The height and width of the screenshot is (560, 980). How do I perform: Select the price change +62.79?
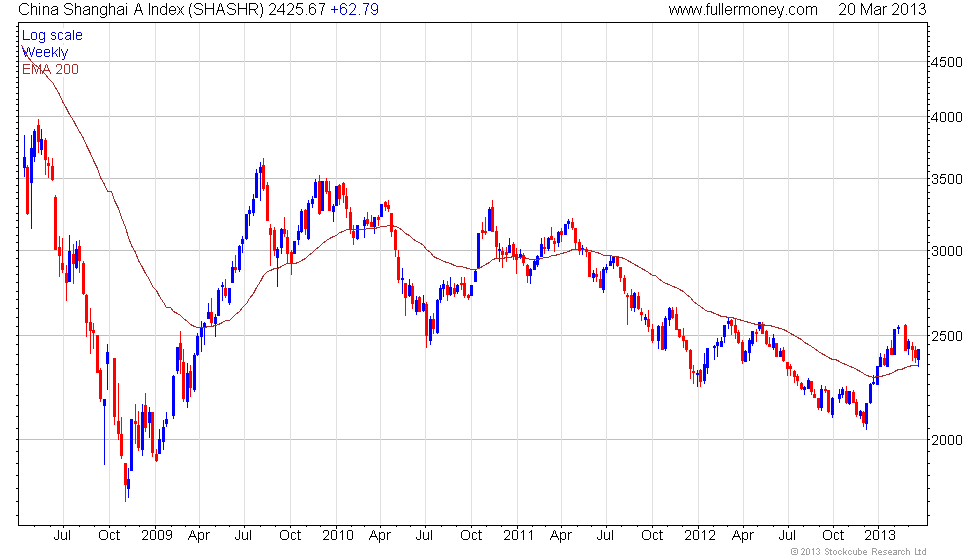pos(354,10)
